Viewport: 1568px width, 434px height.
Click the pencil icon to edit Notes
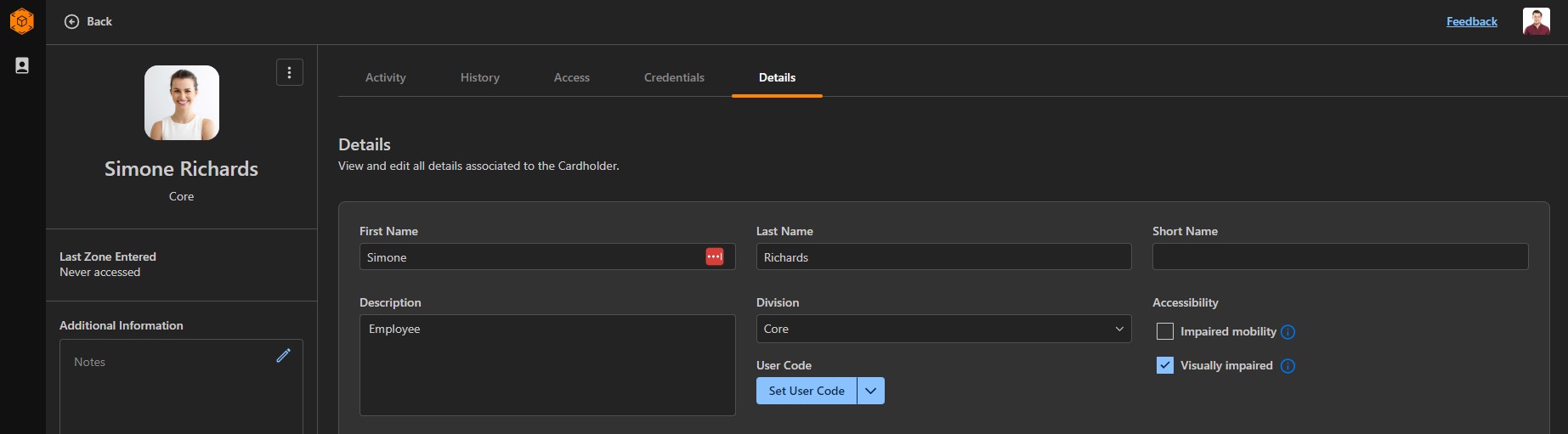pyautogui.click(x=283, y=356)
